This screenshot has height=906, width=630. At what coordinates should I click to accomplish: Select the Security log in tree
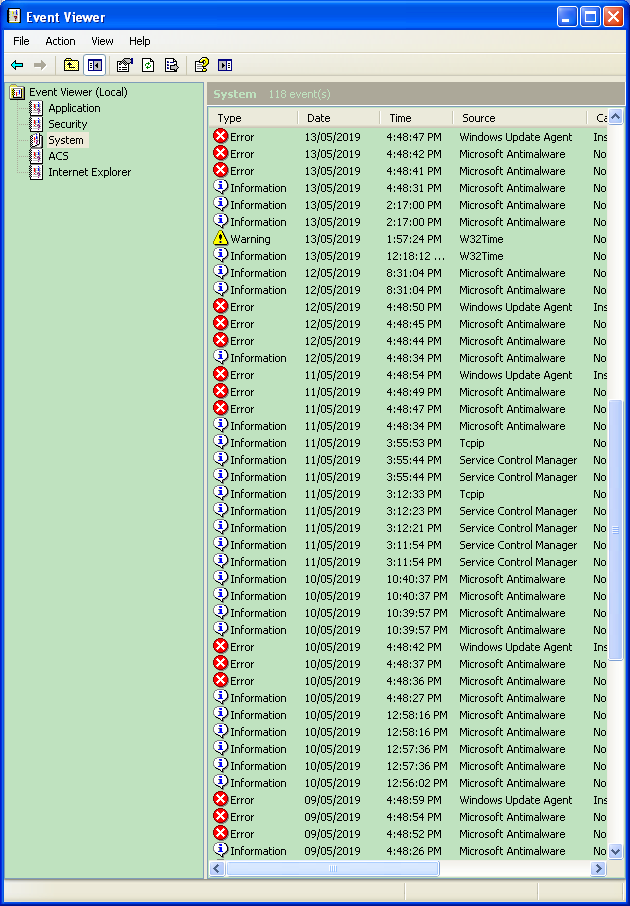tap(68, 124)
